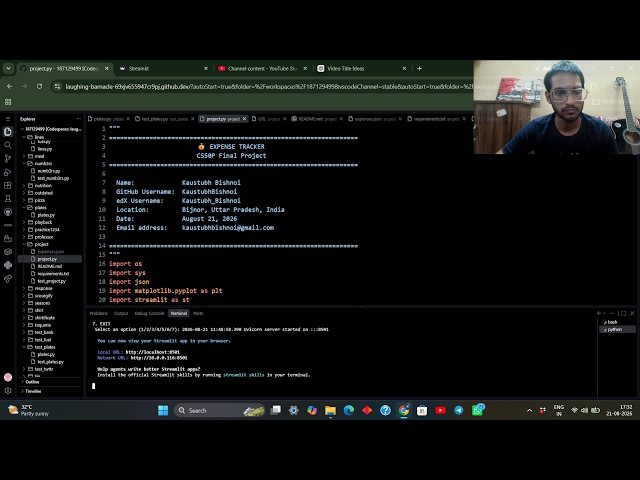Screen dimensions: 640x480
Task: Open Local URL localhost link in terminal
Action: tap(152, 352)
